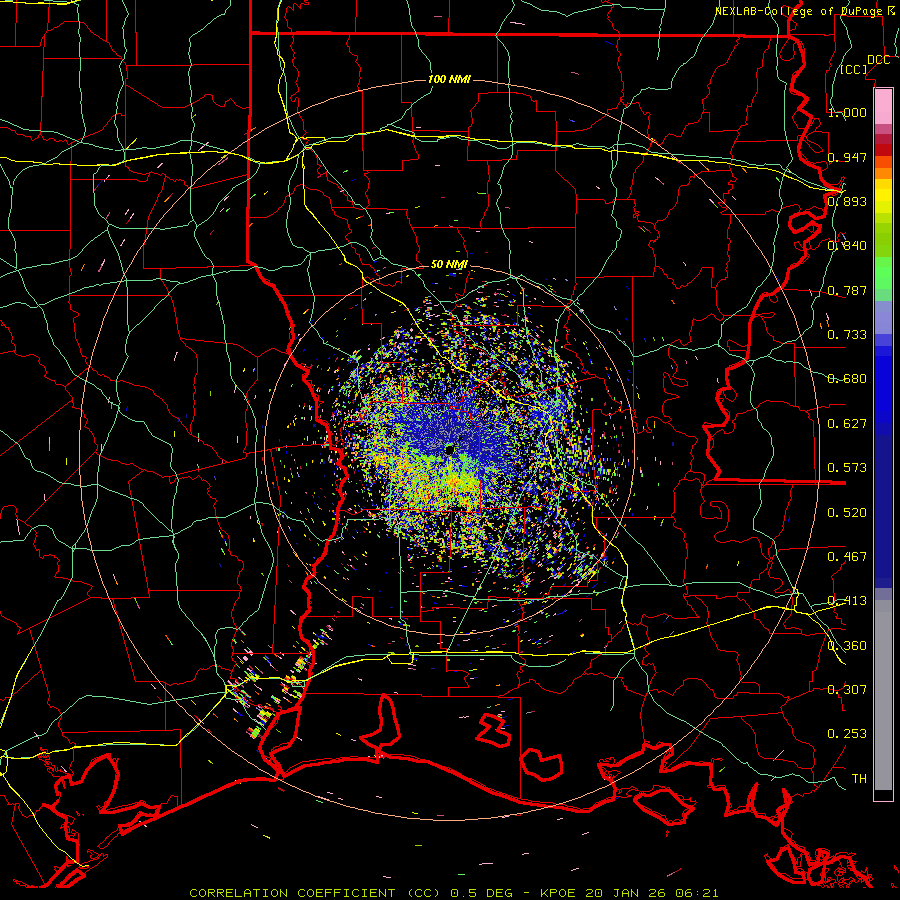The height and width of the screenshot is (900, 900).
Task: Click the TH label at the scale bottom
Action: 859,779
